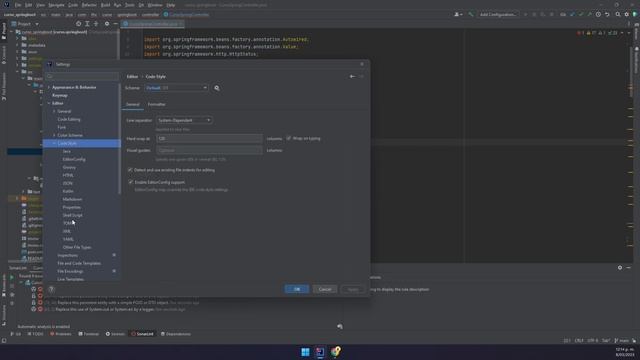Click the Git branch main in the status bar
The height and width of the screenshot is (360, 640).
coord(622,340)
